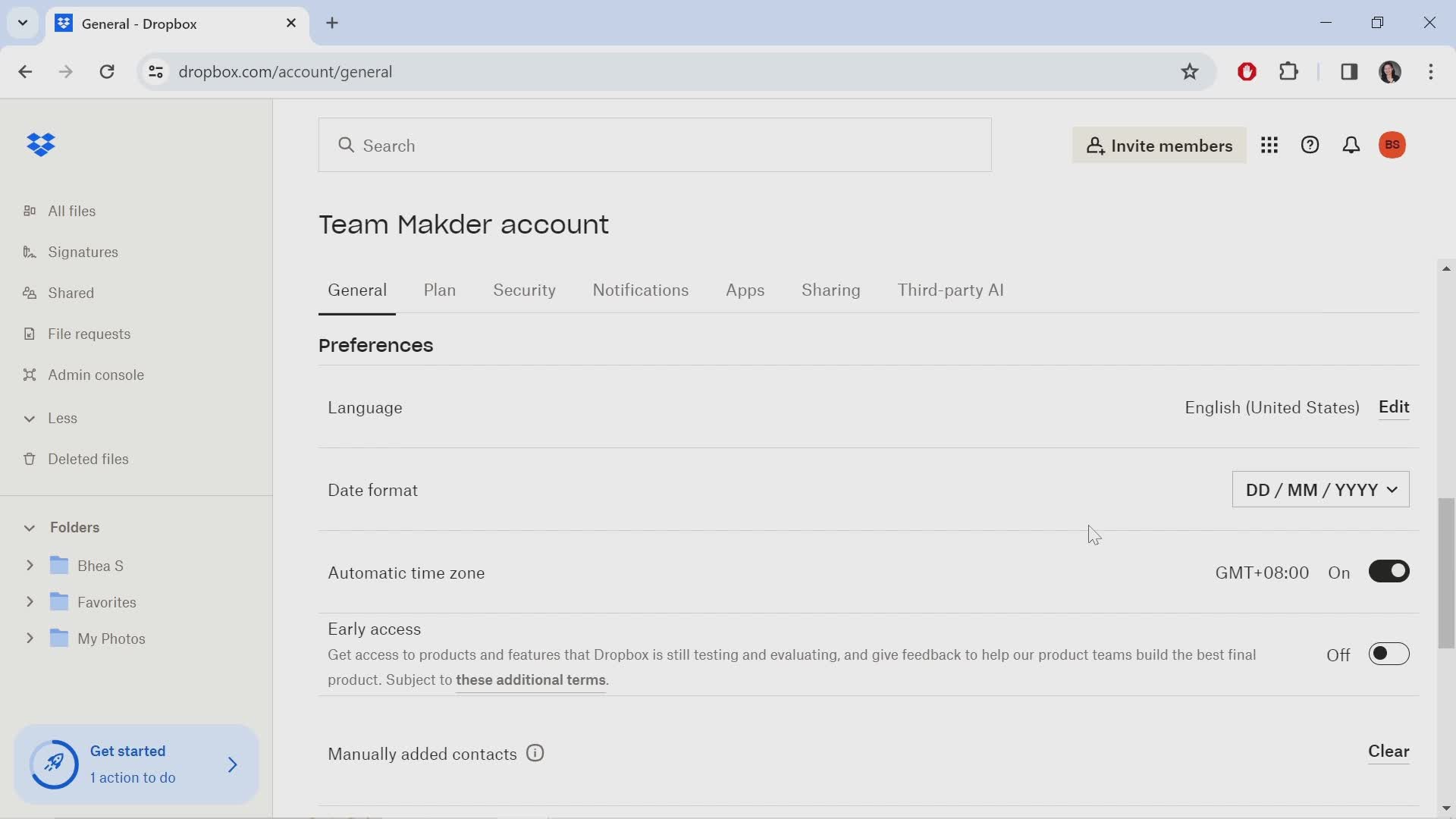
Task: Switch to the Security tab
Action: coord(524,290)
